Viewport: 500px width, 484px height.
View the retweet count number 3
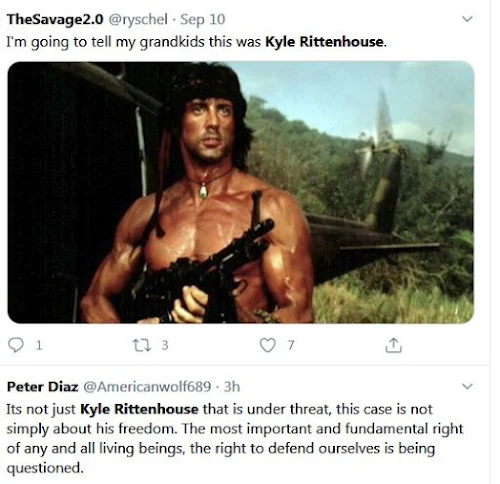click(x=165, y=345)
